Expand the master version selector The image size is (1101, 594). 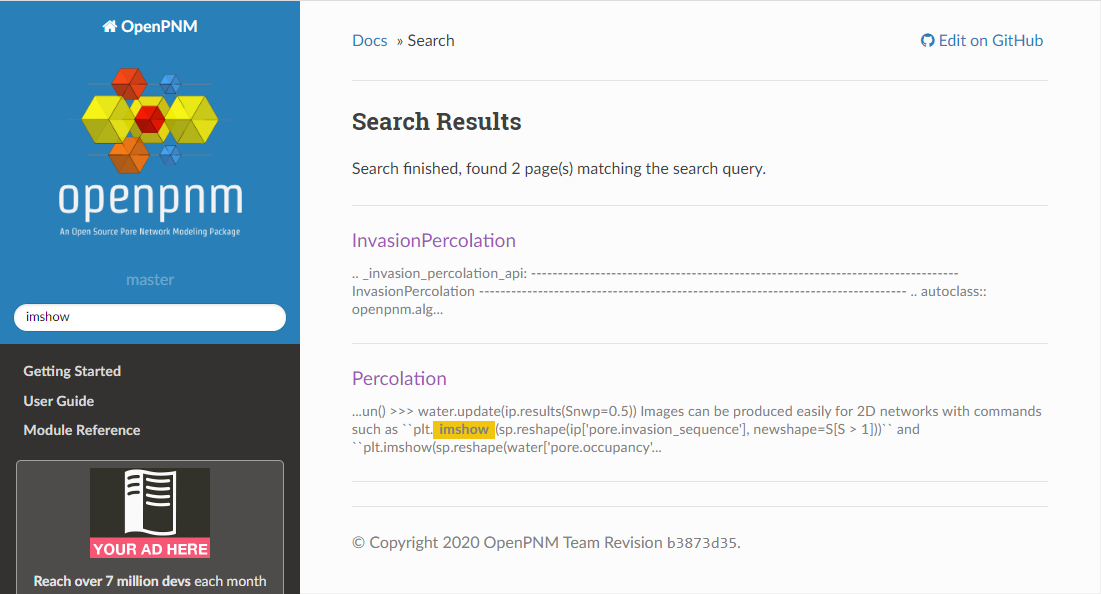(150, 280)
